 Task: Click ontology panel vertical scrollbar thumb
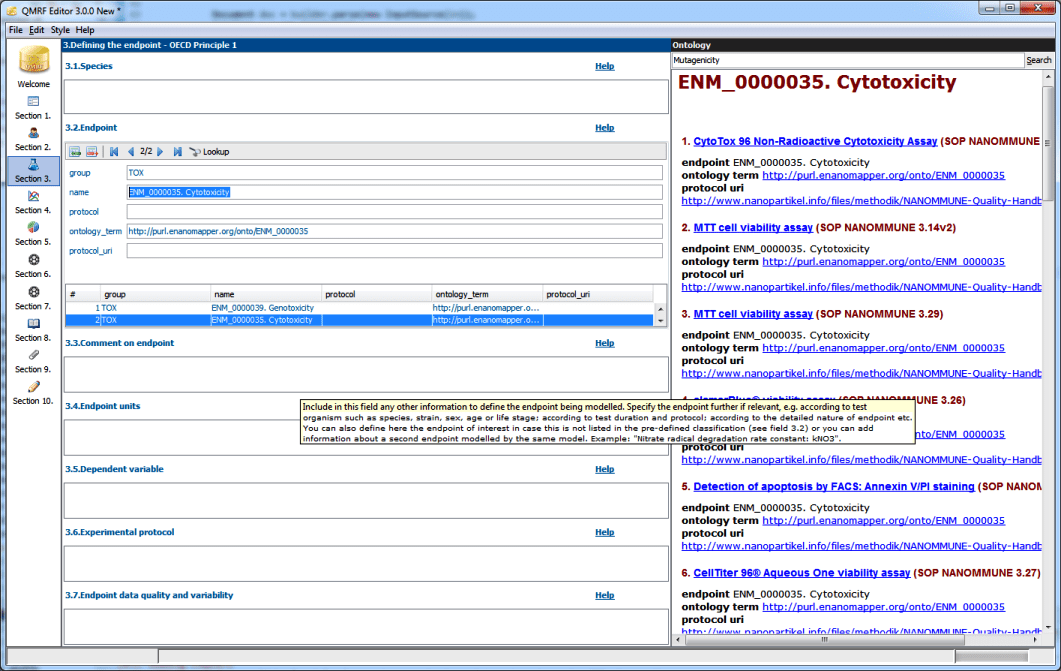pos(1047,142)
